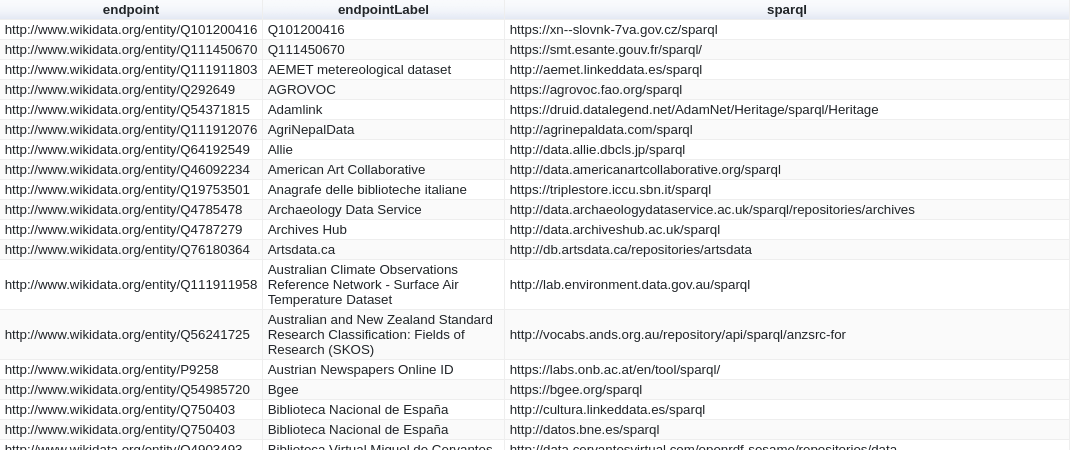
Task: Select Australian Climate Observations Reference Network label
Action: pyautogui.click(x=363, y=284)
